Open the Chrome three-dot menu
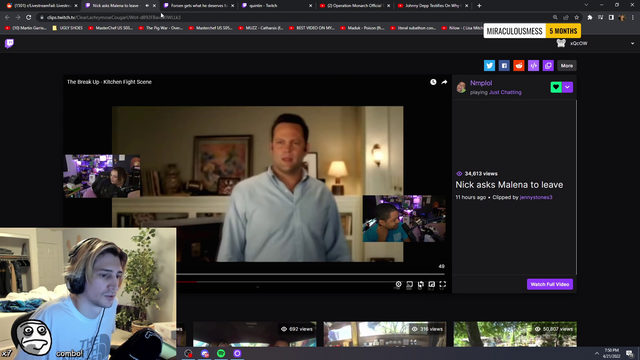Image resolution: width=640 pixels, height=360 pixels. point(633,18)
